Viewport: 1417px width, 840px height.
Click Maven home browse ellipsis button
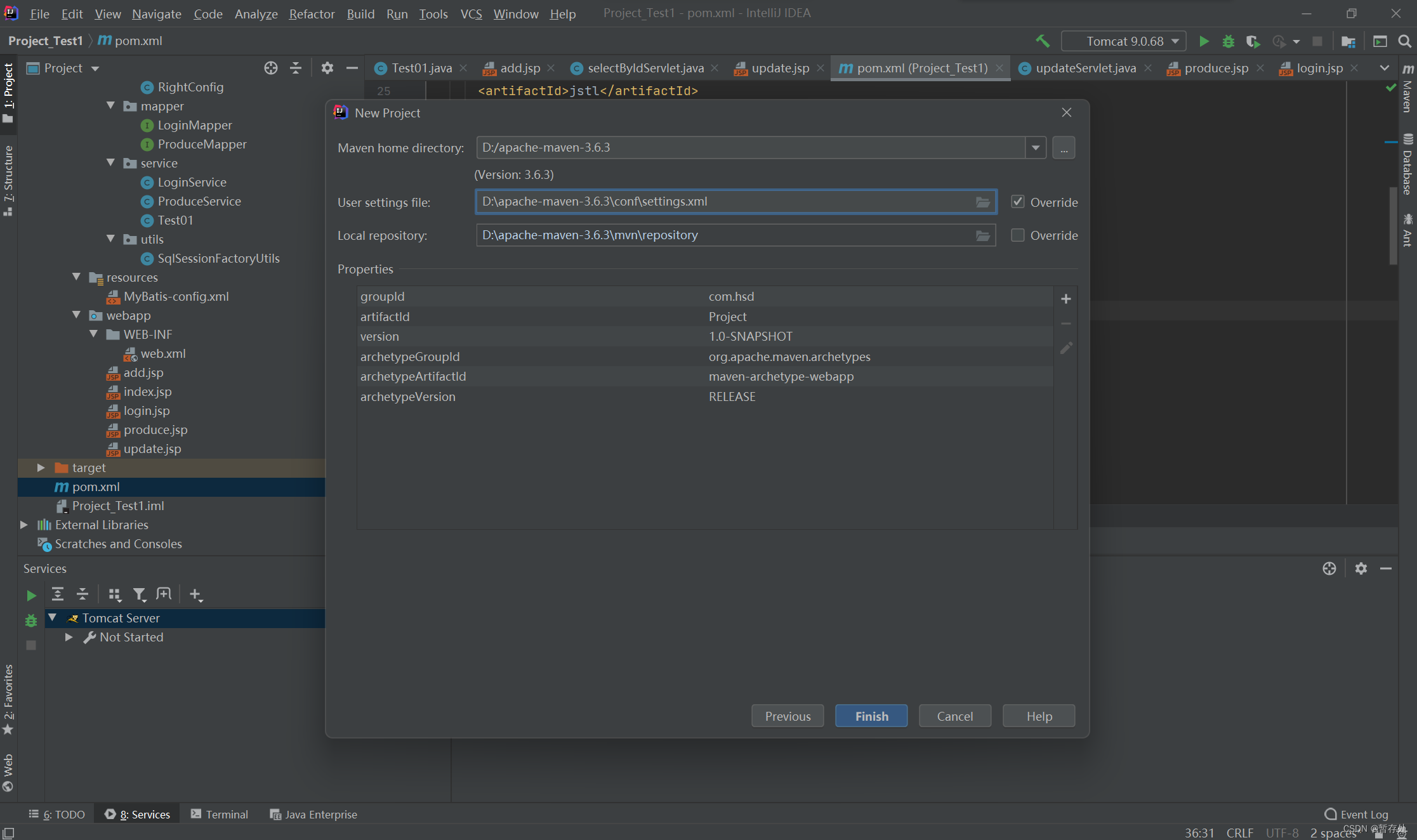pyautogui.click(x=1064, y=148)
